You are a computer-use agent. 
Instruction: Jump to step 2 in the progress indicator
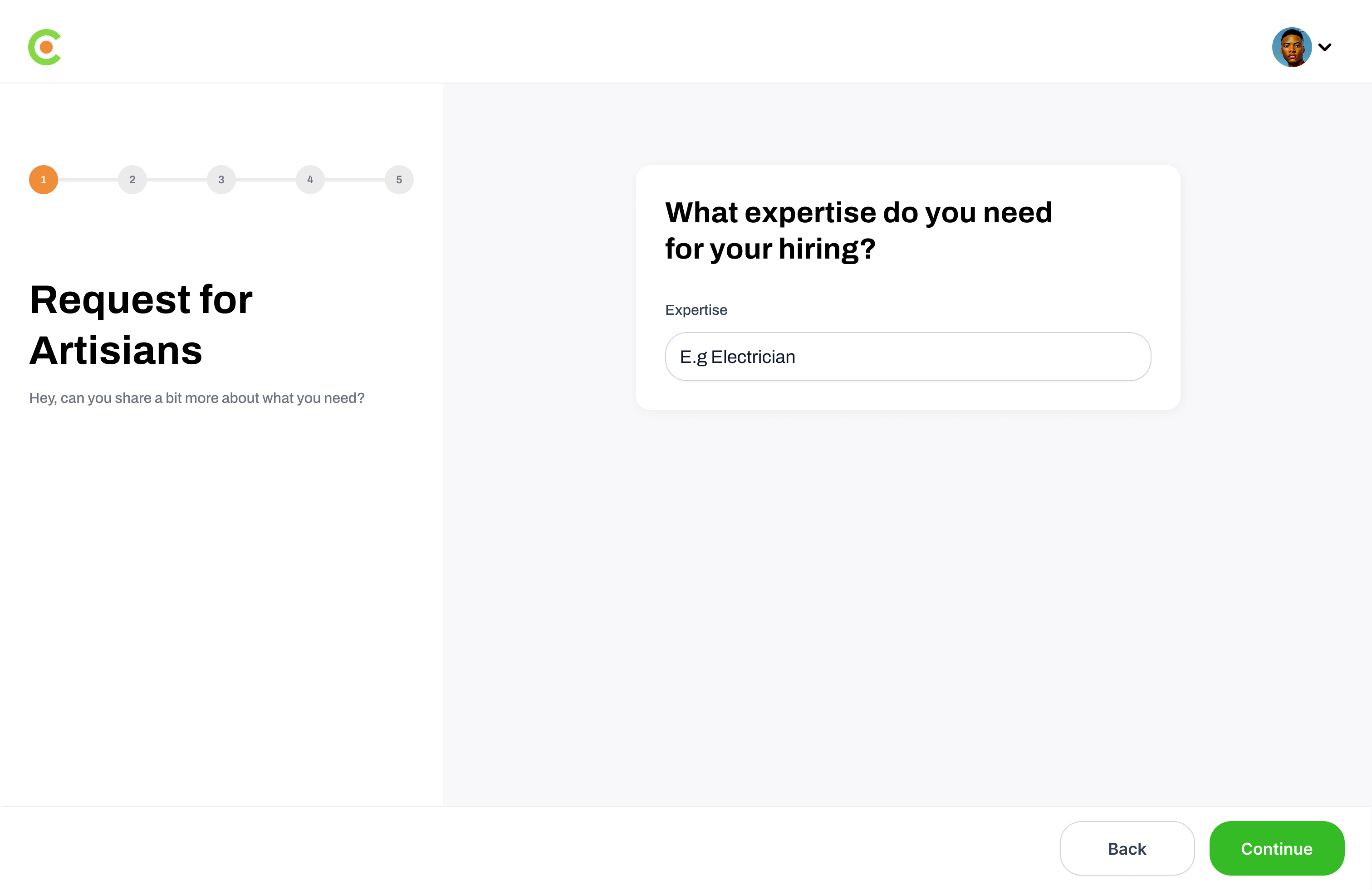132,180
